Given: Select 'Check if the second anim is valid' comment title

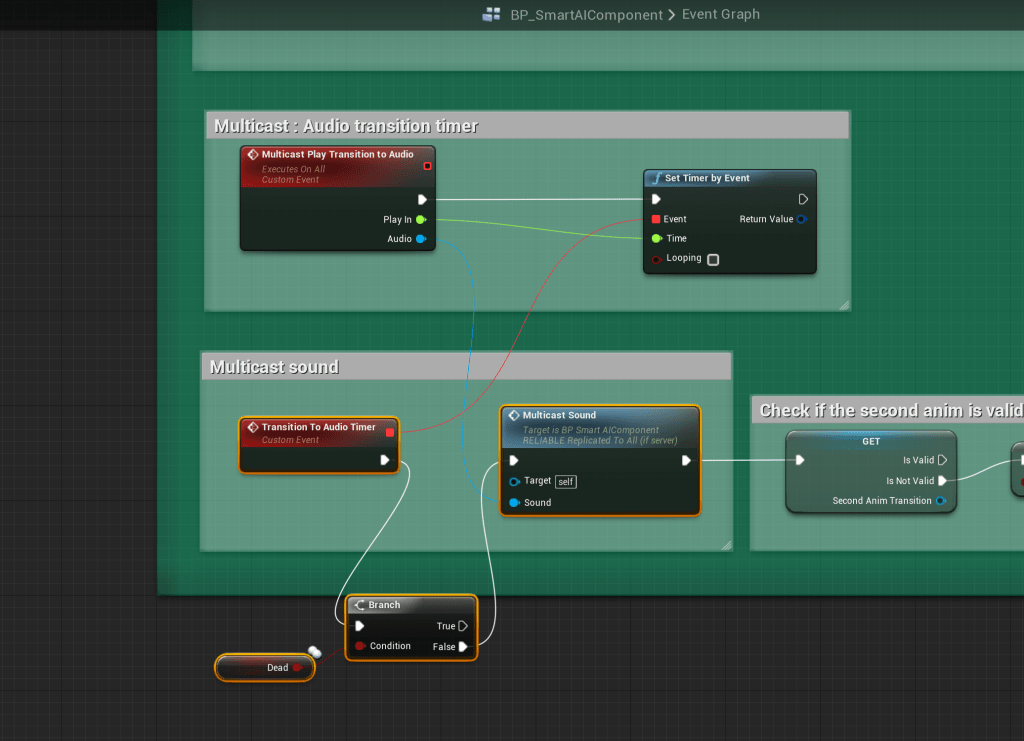Looking at the screenshot, I should (x=891, y=410).
